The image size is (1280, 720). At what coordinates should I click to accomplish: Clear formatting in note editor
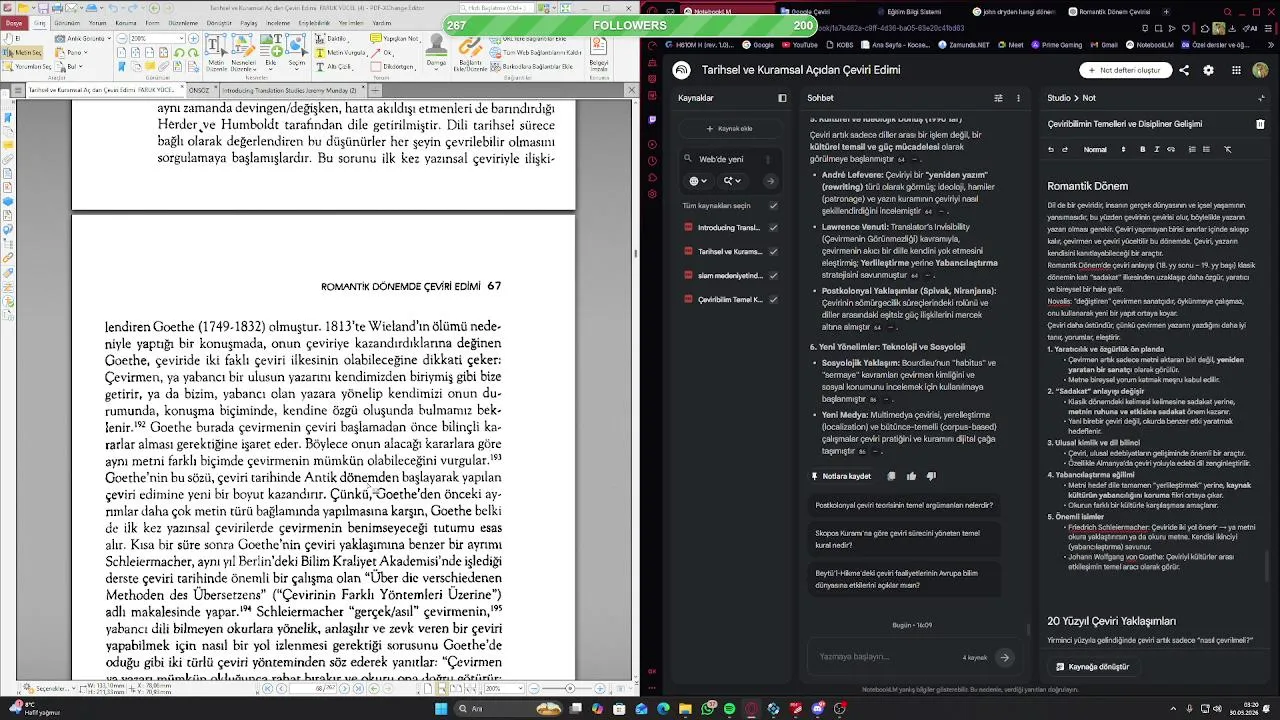pyautogui.click(x=1228, y=149)
